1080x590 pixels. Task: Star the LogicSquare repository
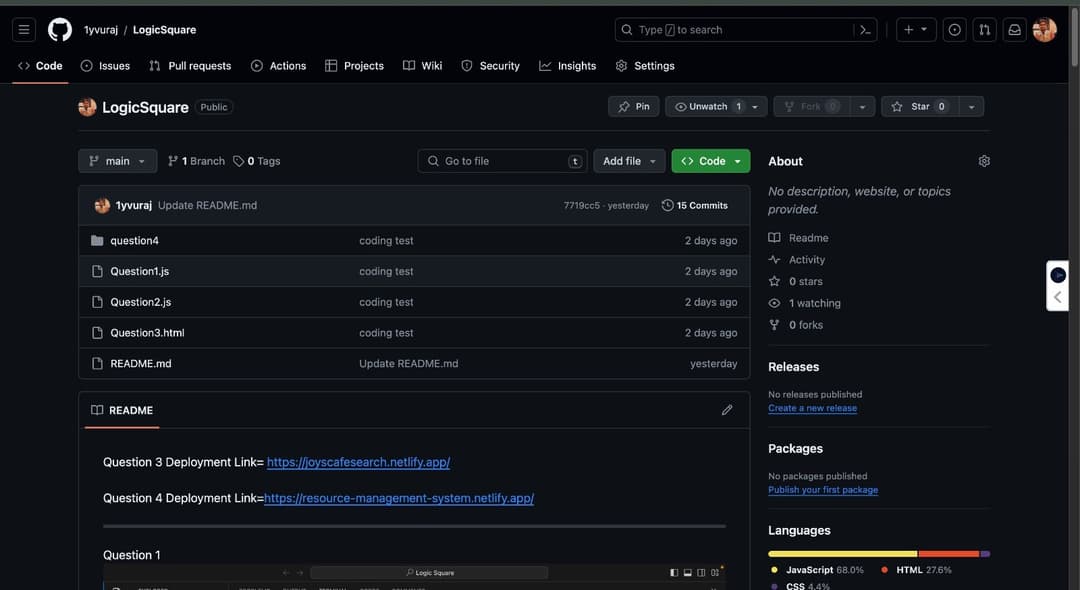pos(920,107)
